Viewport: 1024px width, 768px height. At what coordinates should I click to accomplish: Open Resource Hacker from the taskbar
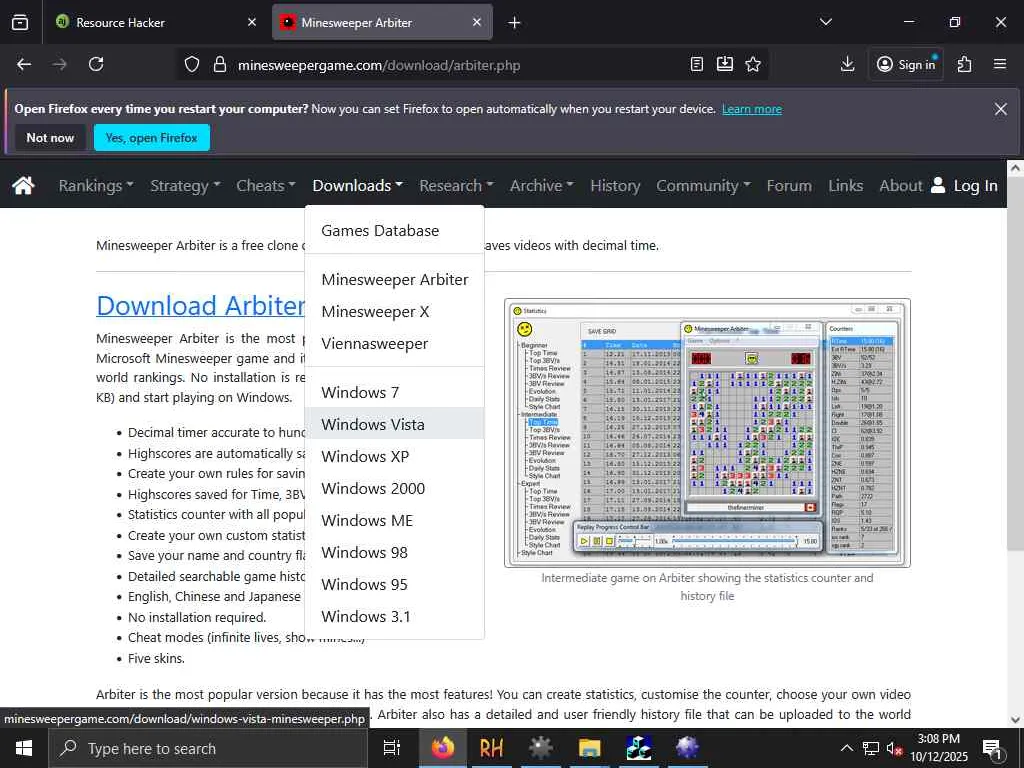pos(491,748)
